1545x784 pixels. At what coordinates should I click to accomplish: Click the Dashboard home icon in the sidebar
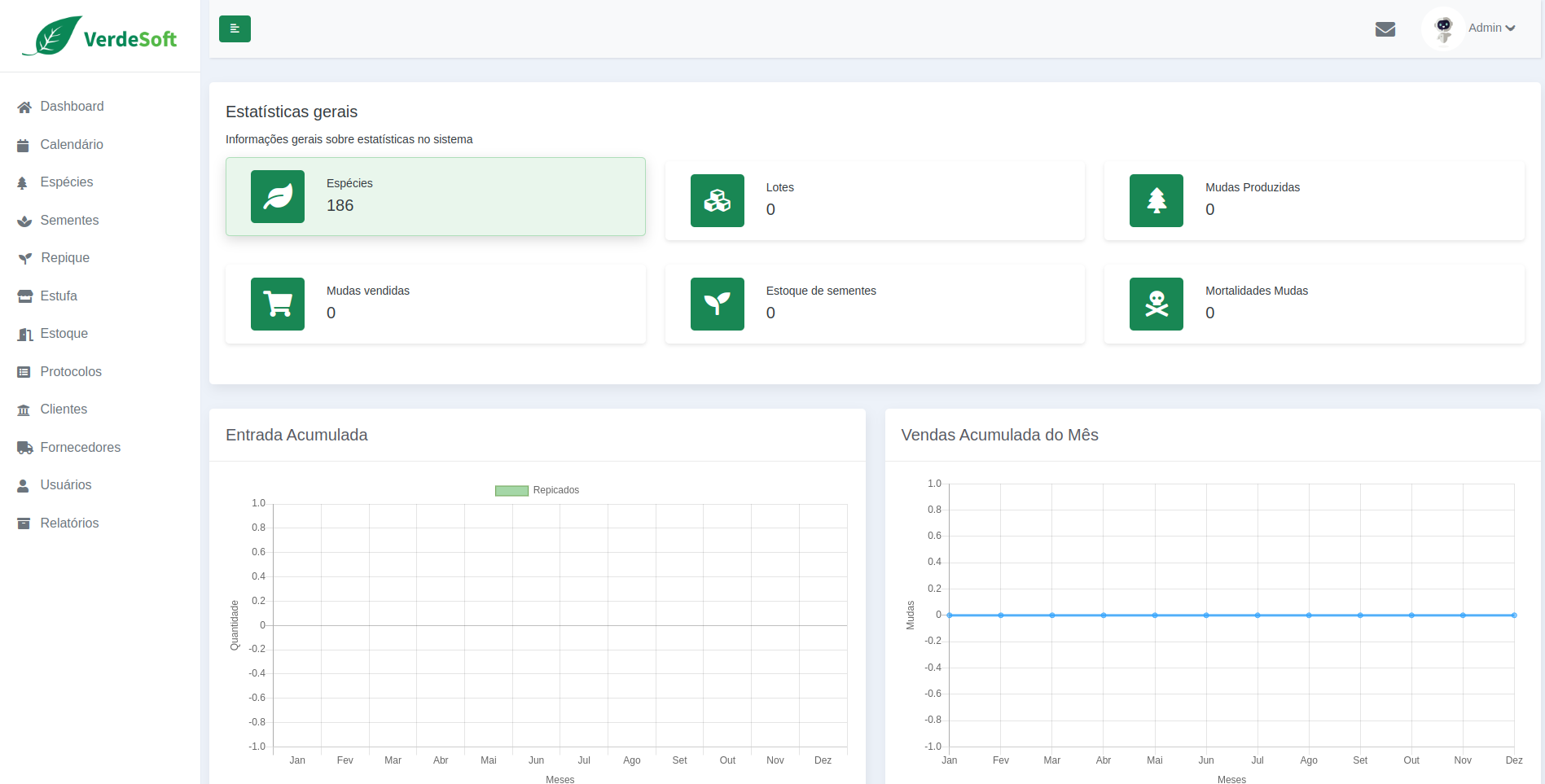pyautogui.click(x=24, y=107)
